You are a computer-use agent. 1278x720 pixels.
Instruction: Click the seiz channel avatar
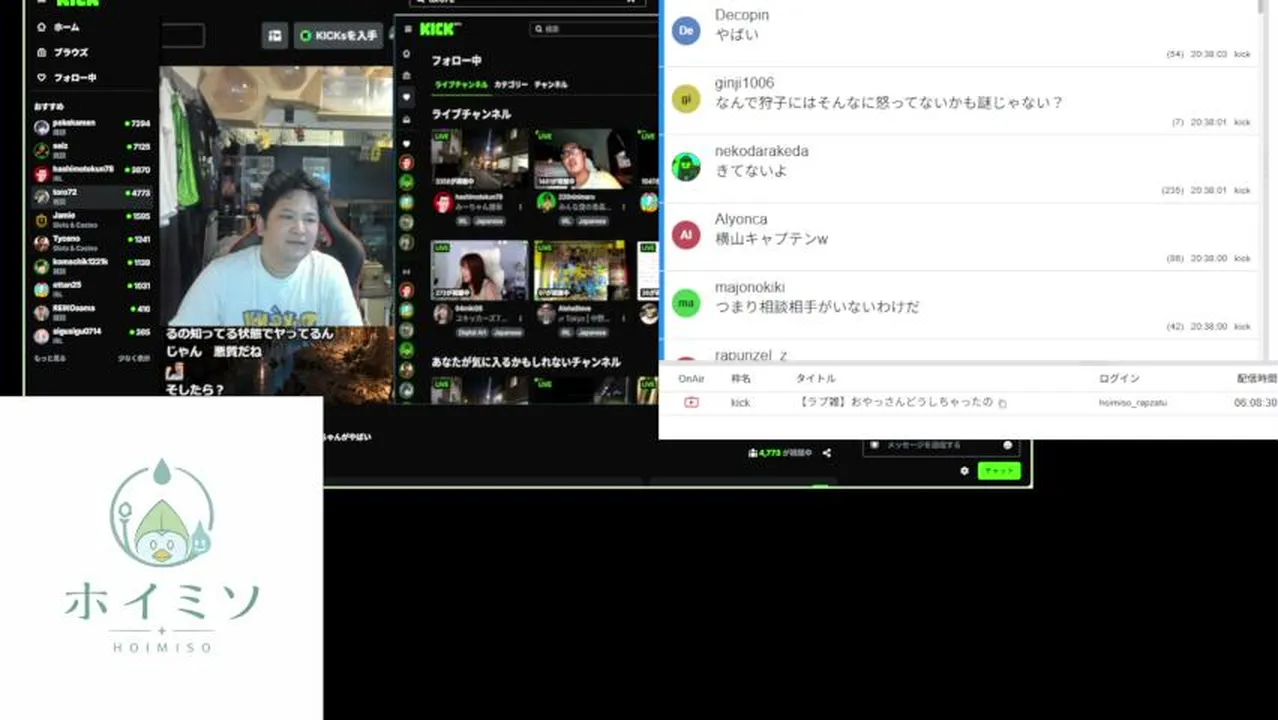click(x=41, y=150)
